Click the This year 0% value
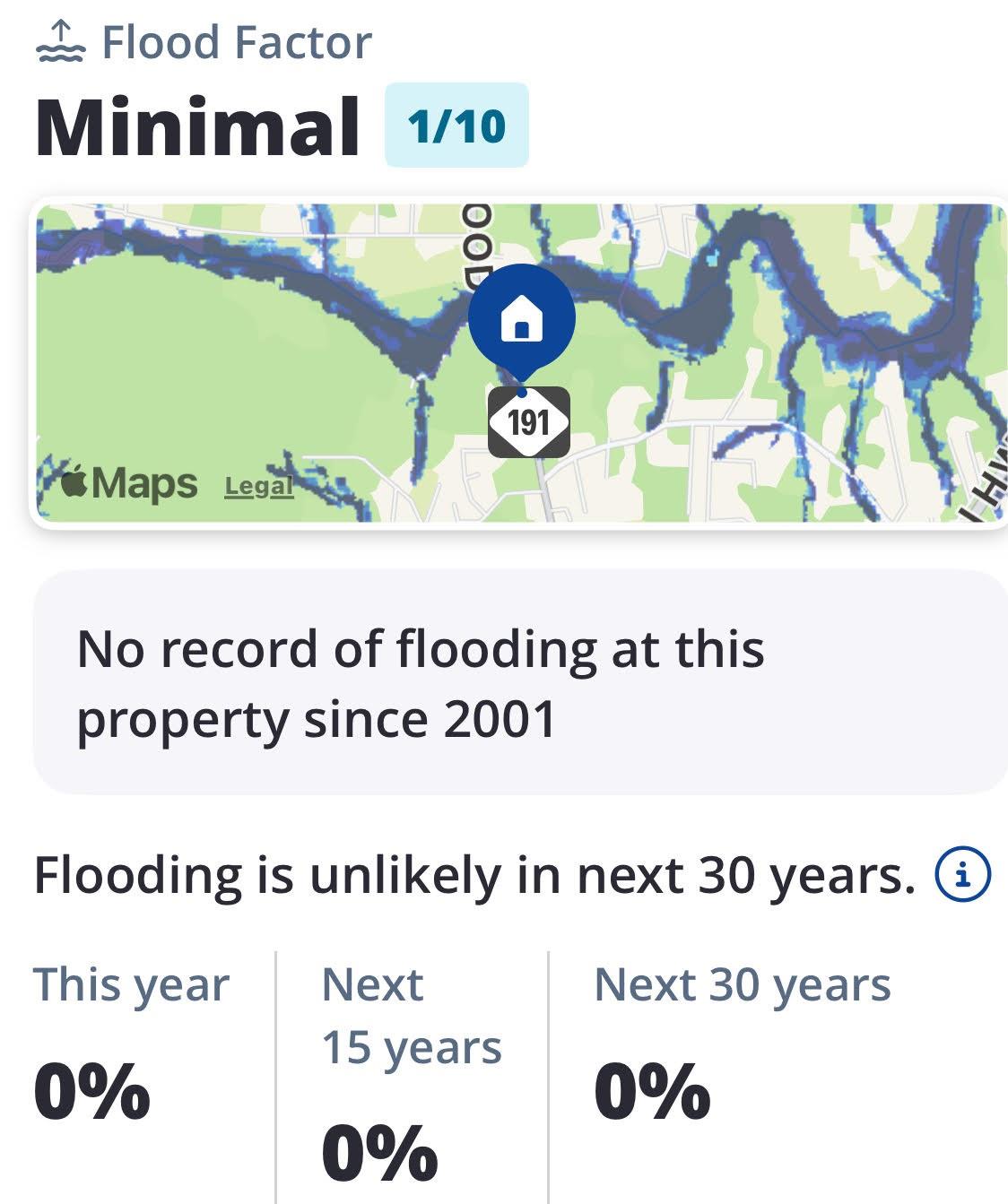 pyautogui.click(x=92, y=1091)
